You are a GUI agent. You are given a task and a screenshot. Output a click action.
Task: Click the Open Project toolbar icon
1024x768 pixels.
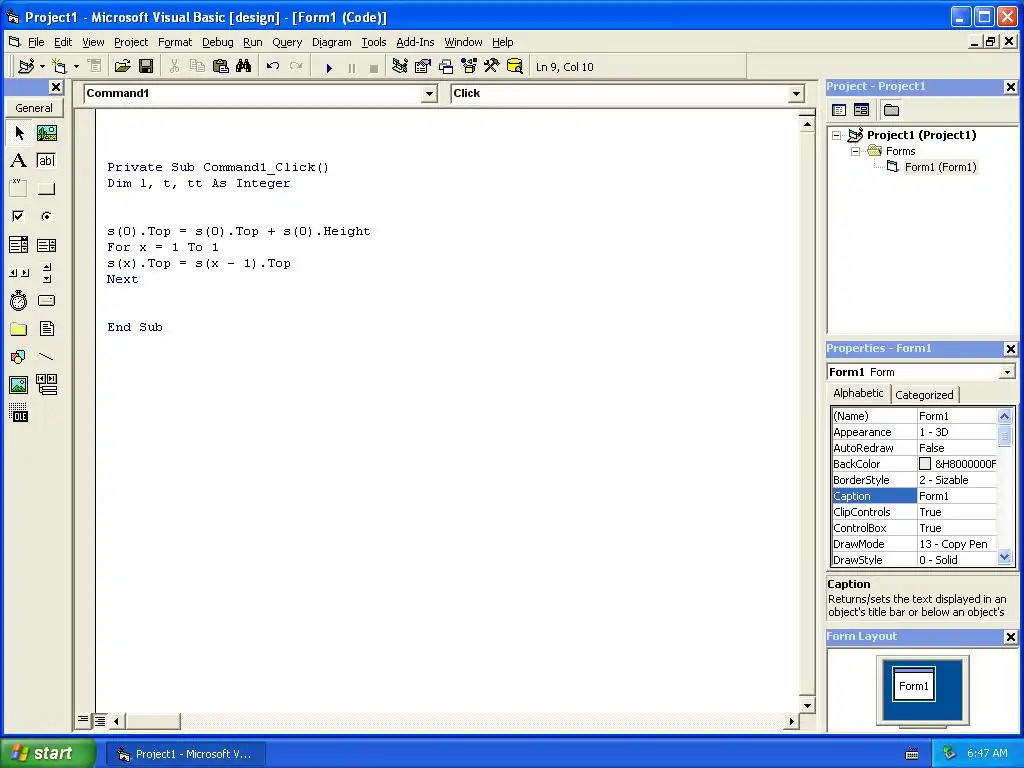(123, 67)
